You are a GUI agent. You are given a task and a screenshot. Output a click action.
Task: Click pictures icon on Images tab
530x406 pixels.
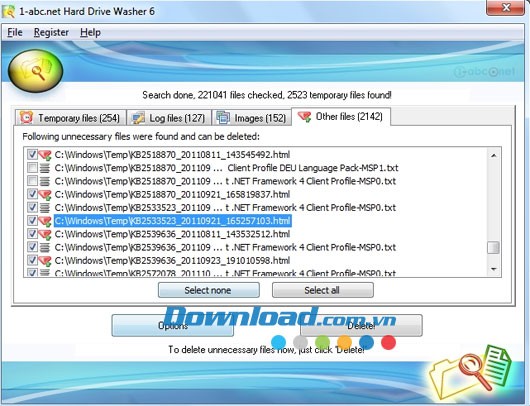(223, 118)
